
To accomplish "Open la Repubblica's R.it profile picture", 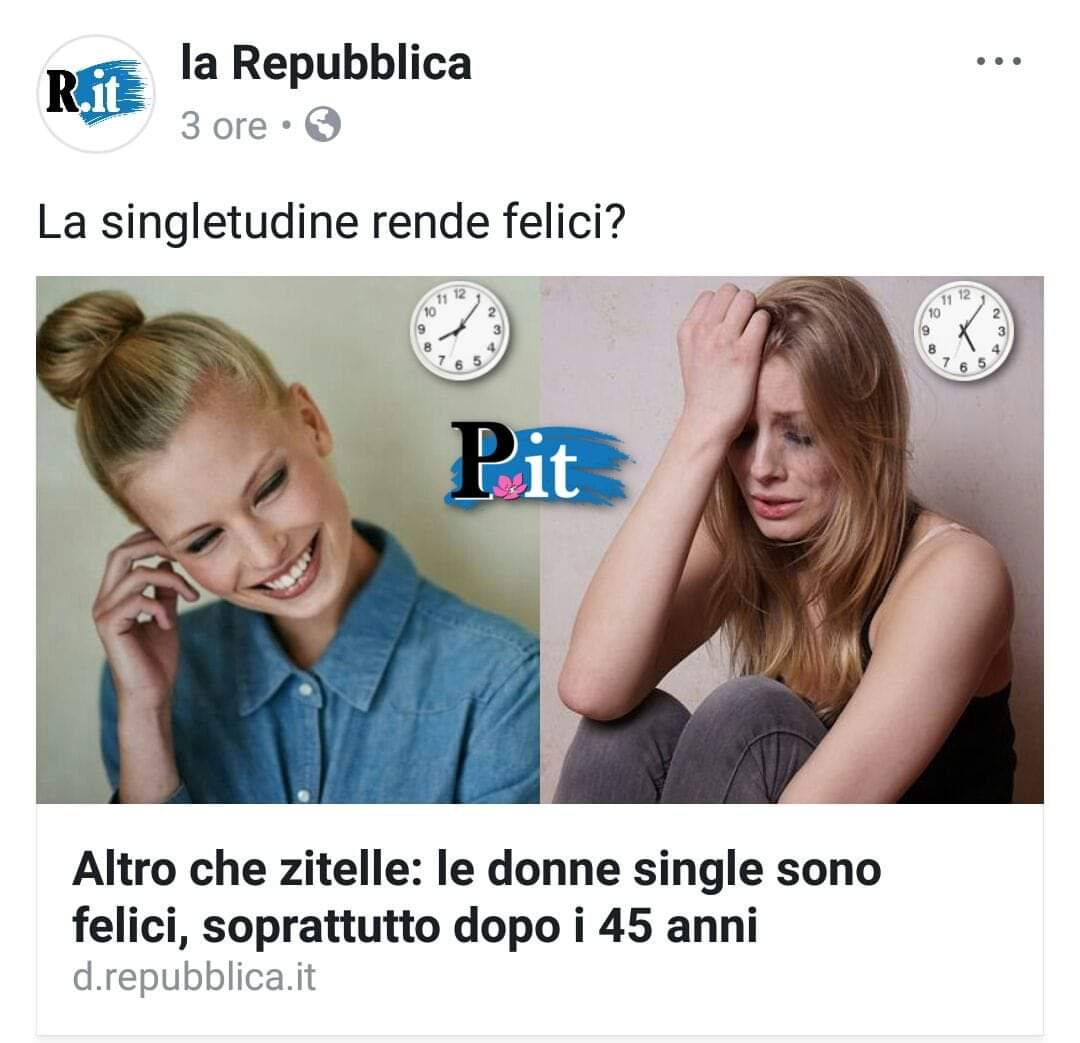I will pyautogui.click(x=96, y=94).
